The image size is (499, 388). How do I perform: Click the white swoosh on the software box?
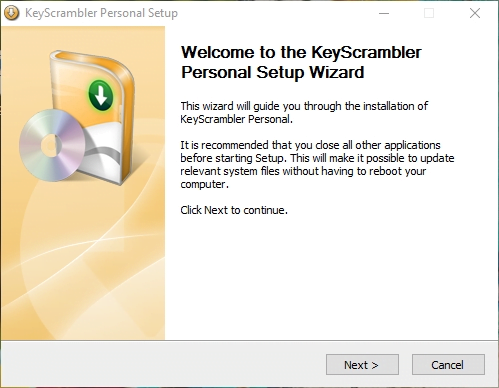102,150
